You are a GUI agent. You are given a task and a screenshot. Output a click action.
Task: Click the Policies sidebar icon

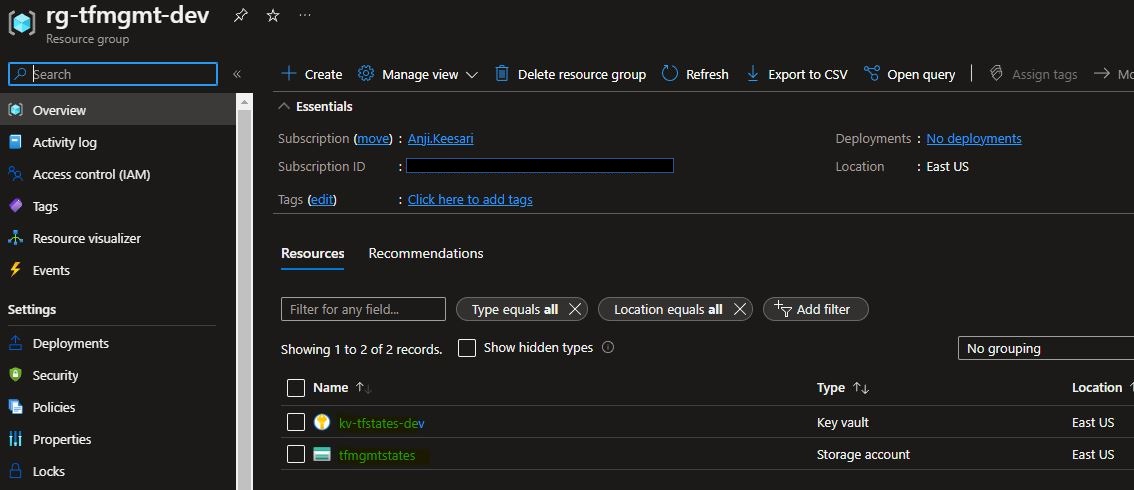(15, 407)
